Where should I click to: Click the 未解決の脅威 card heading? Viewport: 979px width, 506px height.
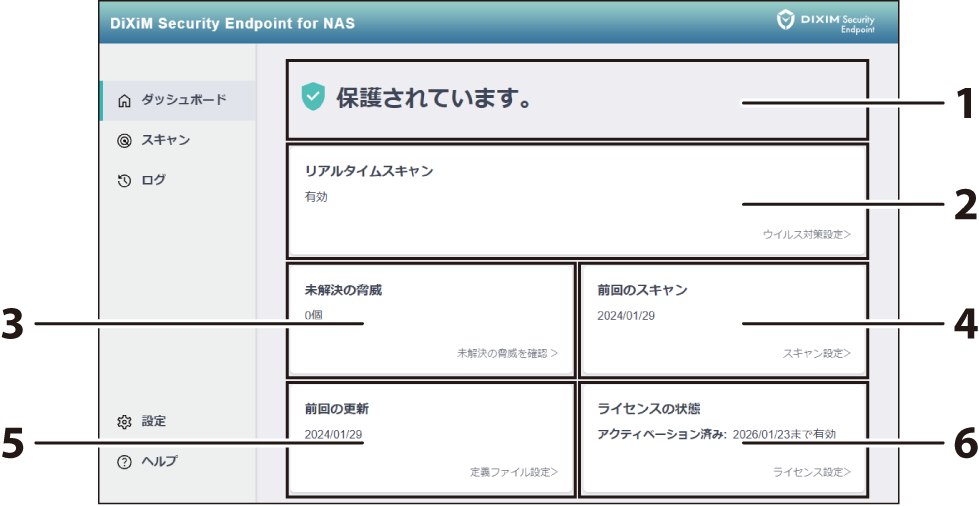[343, 290]
